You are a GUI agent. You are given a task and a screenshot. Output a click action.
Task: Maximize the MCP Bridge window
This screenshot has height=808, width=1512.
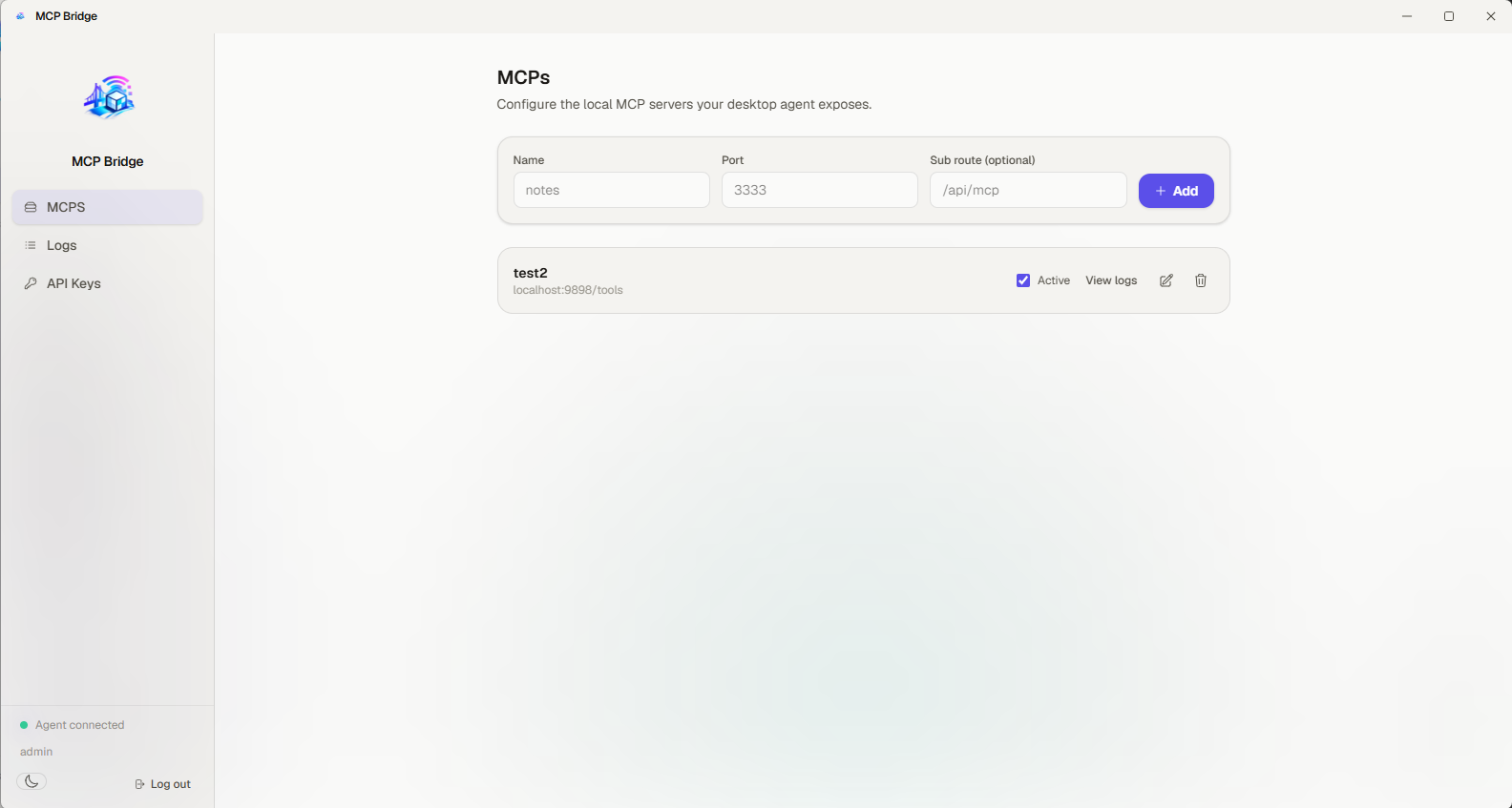tap(1449, 16)
